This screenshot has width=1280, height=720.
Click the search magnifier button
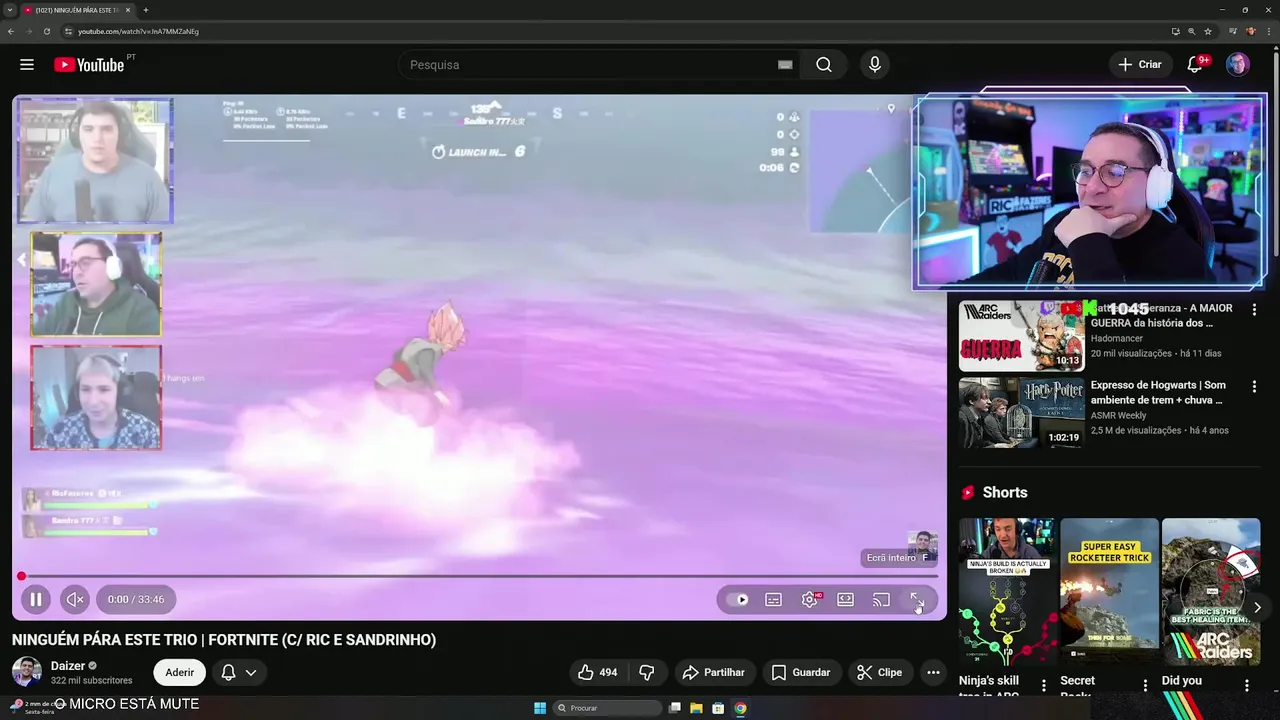tap(823, 65)
